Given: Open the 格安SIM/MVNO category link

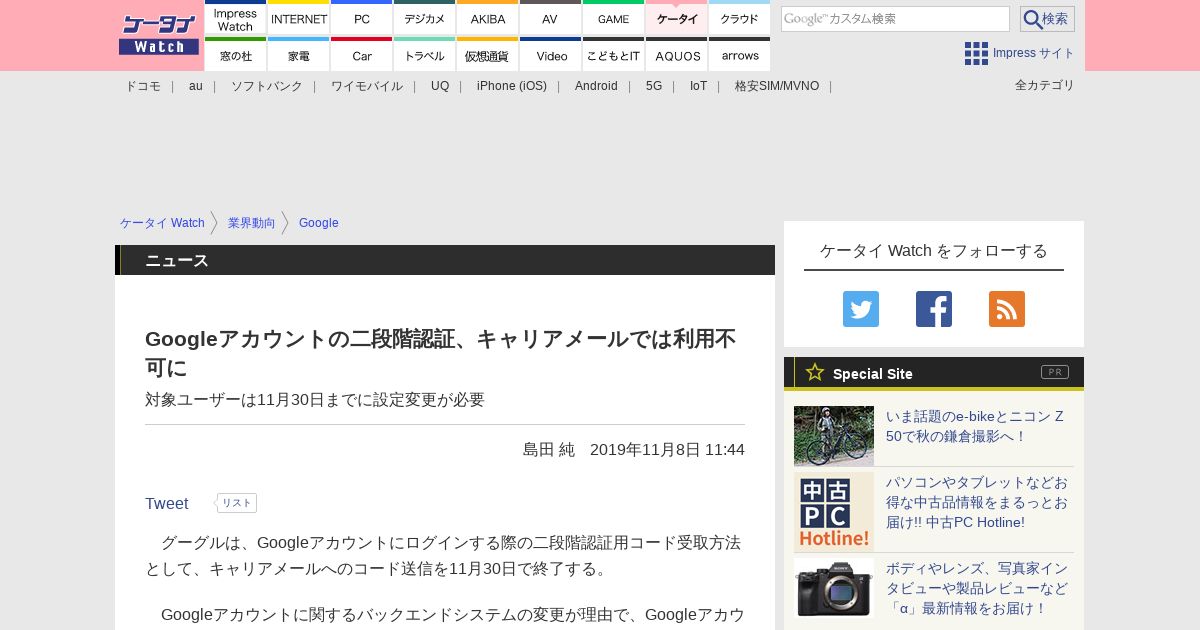Looking at the screenshot, I should pyautogui.click(x=777, y=86).
